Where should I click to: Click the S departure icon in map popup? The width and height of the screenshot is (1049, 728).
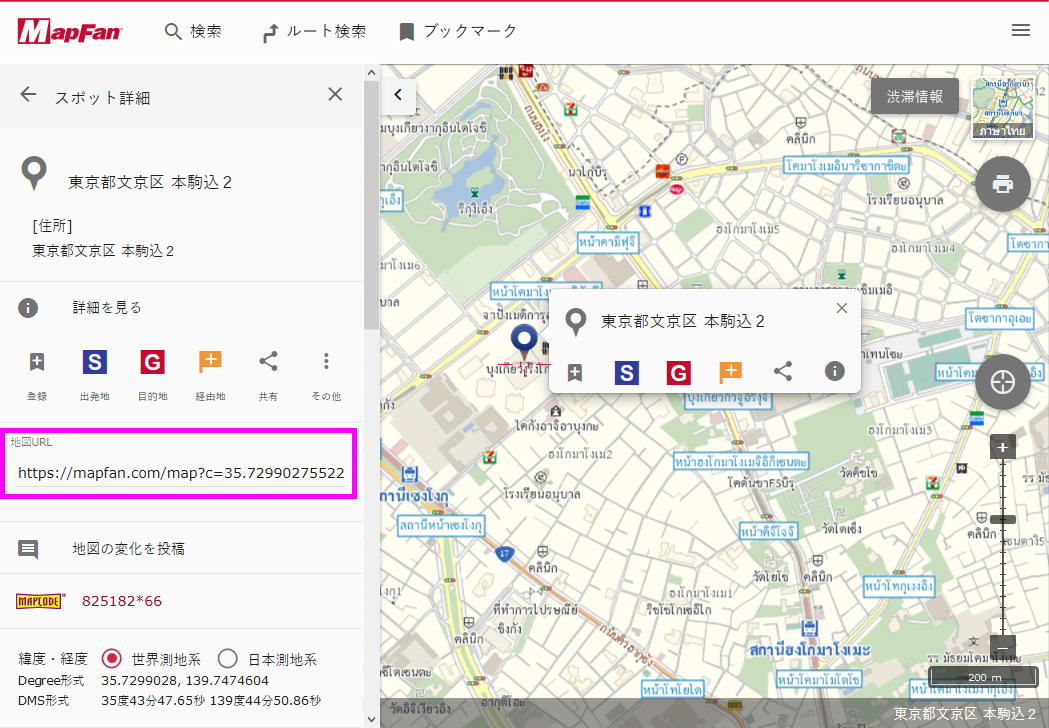point(627,373)
